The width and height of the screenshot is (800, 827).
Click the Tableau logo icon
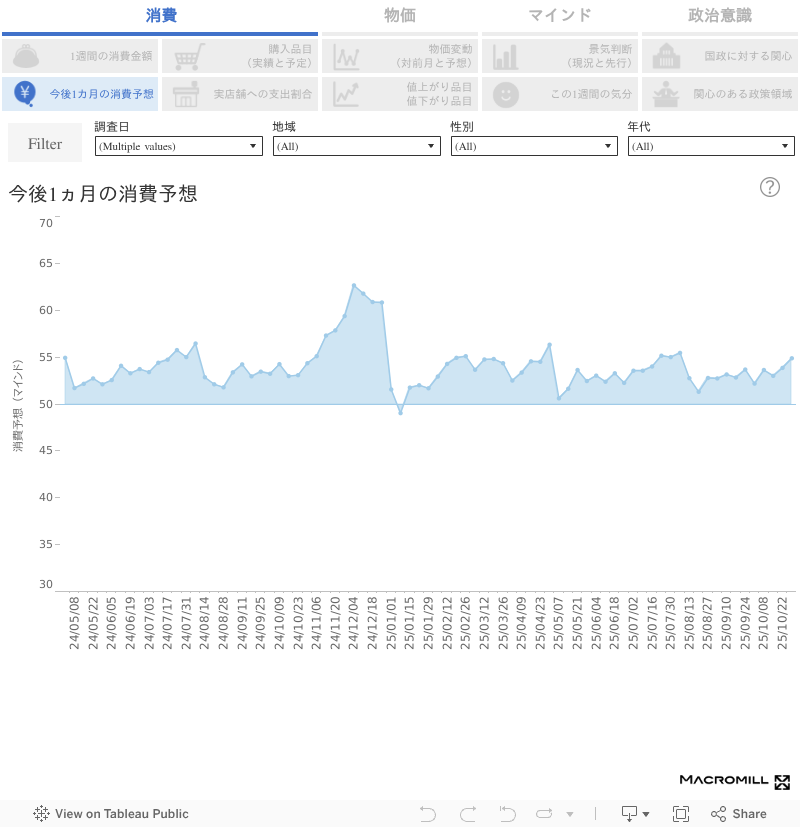41,814
